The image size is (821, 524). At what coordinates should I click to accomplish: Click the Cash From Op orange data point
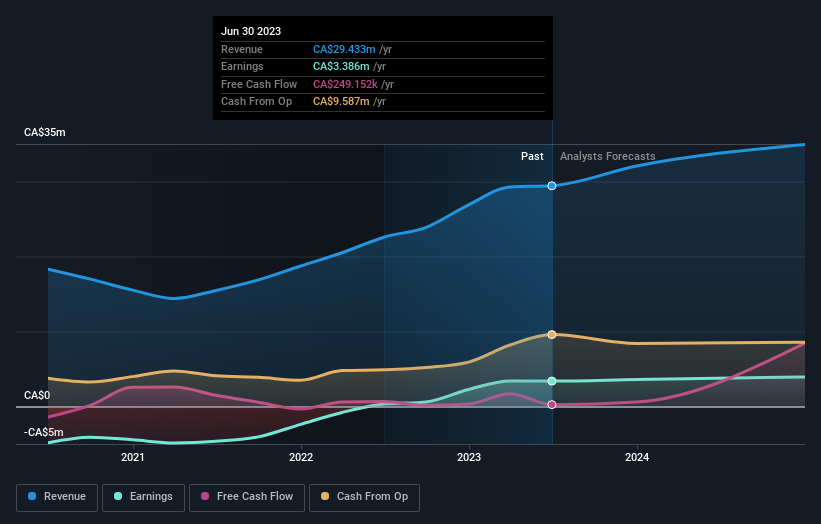pyautogui.click(x=552, y=335)
